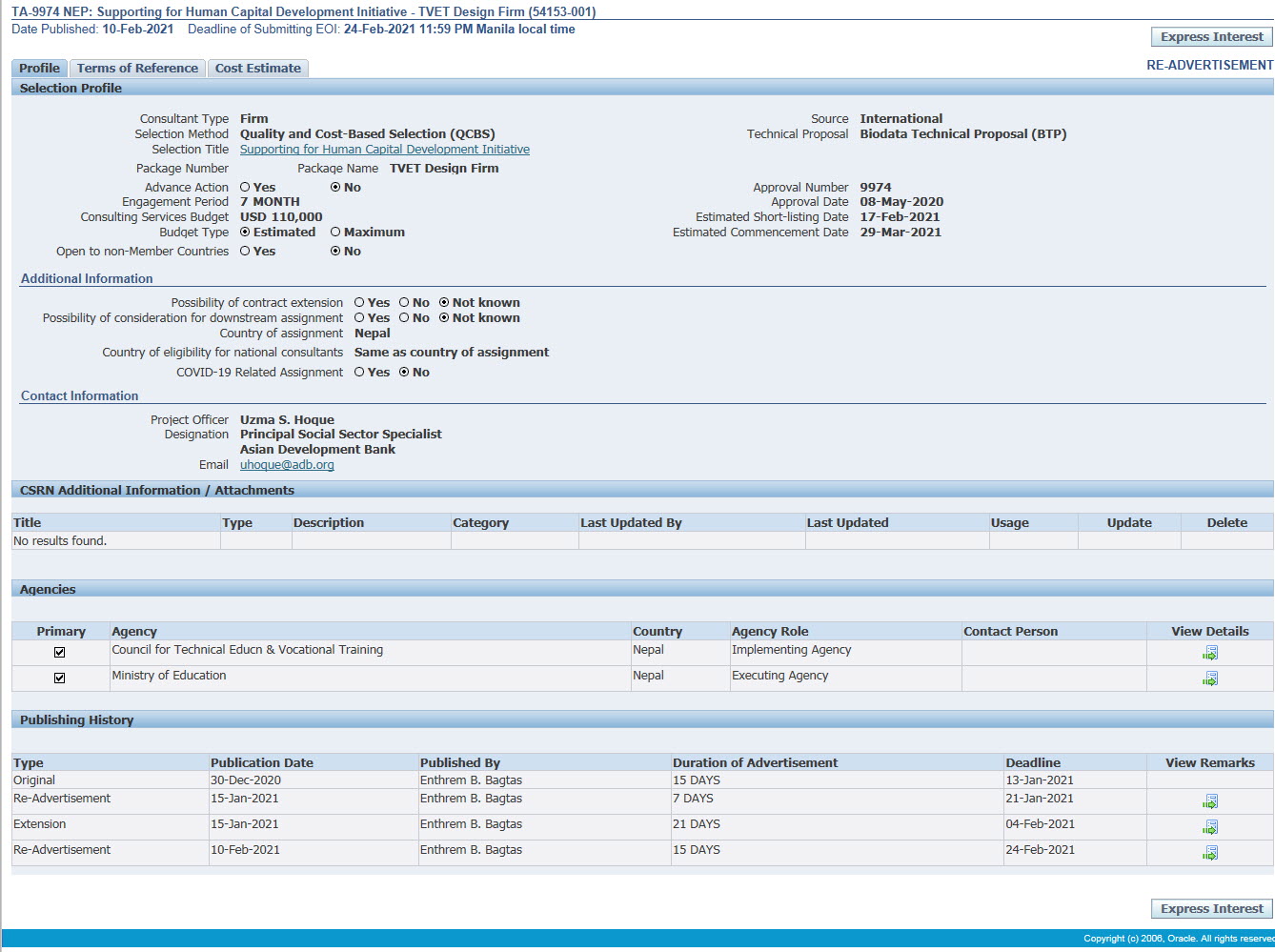View details for Council for Technical Educn agency
Viewport: 1275px width, 952px height.
pyautogui.click(x=1210, y=653)
